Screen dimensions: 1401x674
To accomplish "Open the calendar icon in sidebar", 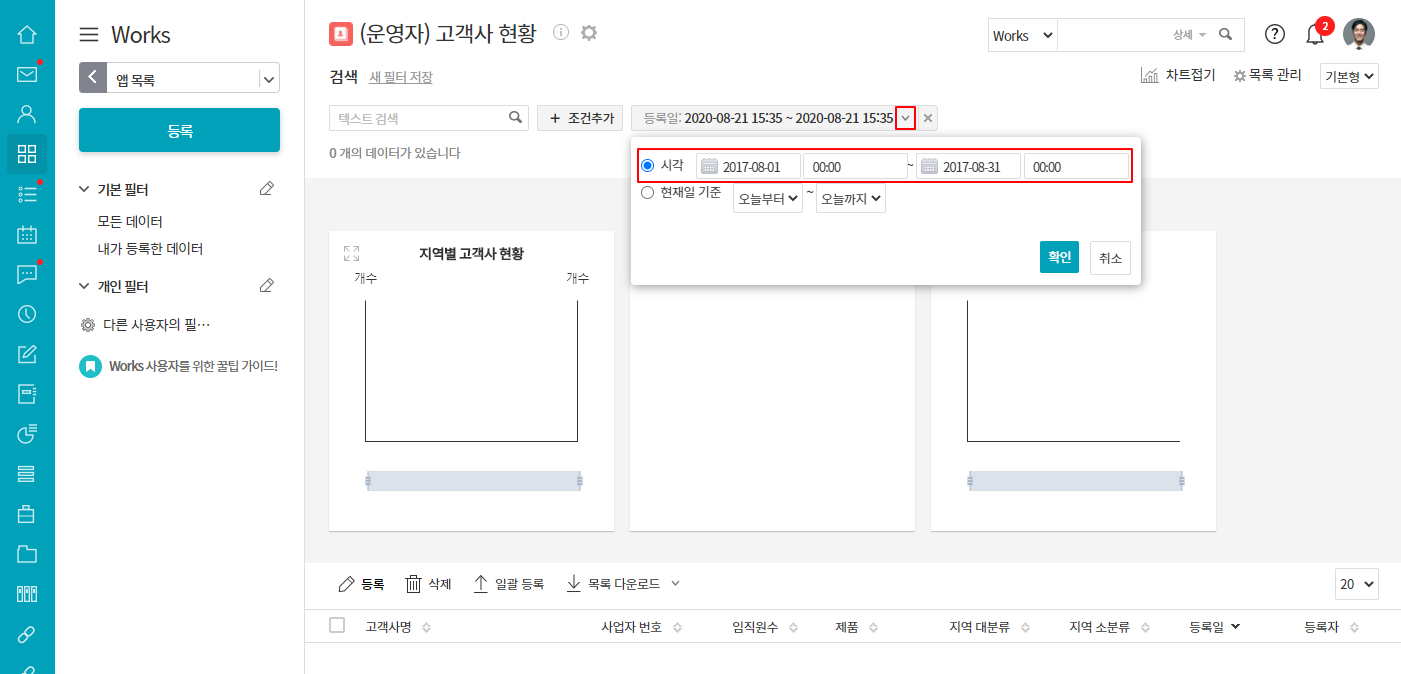I will [27, 235].
